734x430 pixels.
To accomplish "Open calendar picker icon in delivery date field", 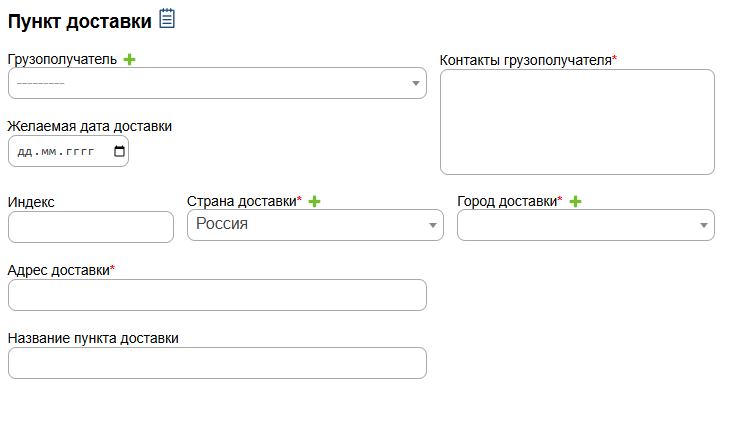I will pyautogui.click(x=120, y=152).
